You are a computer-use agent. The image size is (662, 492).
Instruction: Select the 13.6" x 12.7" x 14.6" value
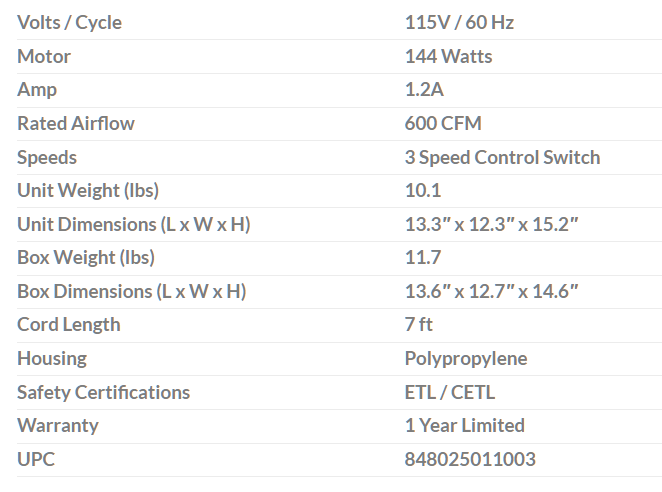pos(492,291)
